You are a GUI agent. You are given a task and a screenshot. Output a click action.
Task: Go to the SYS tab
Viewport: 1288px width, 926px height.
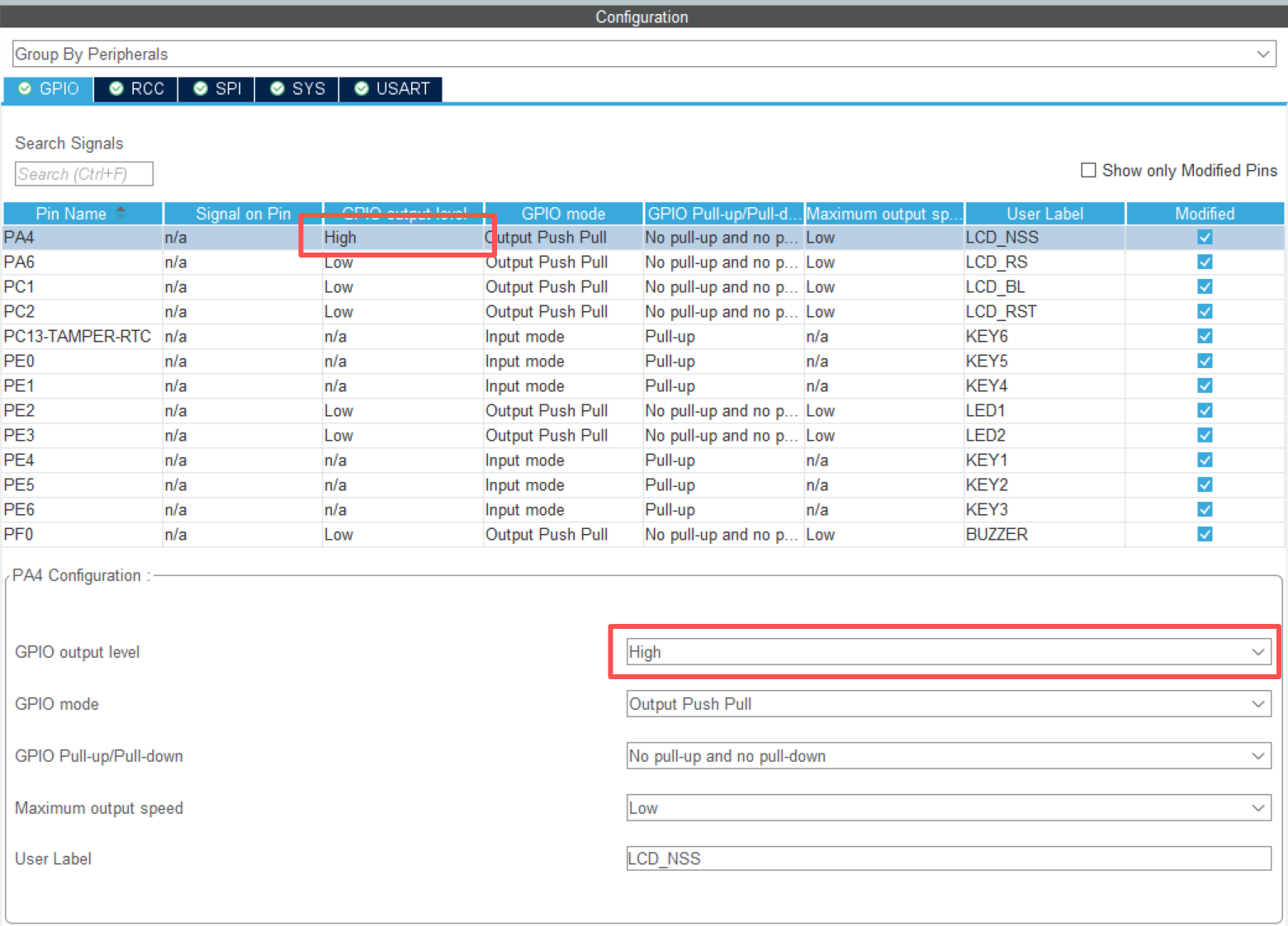pyautogui.click(x=297, y=89)
